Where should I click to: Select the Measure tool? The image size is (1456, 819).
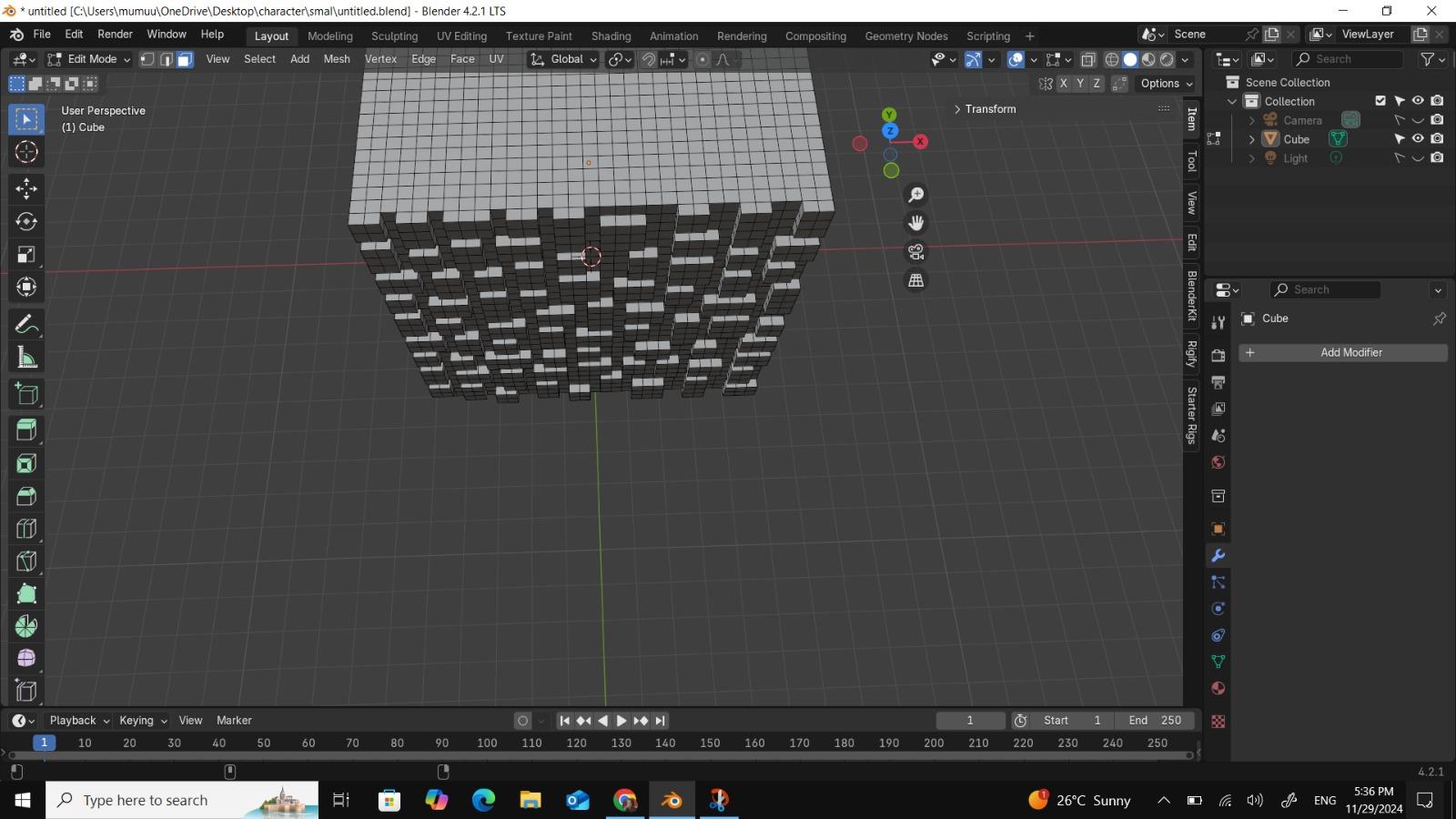[26, 358]
